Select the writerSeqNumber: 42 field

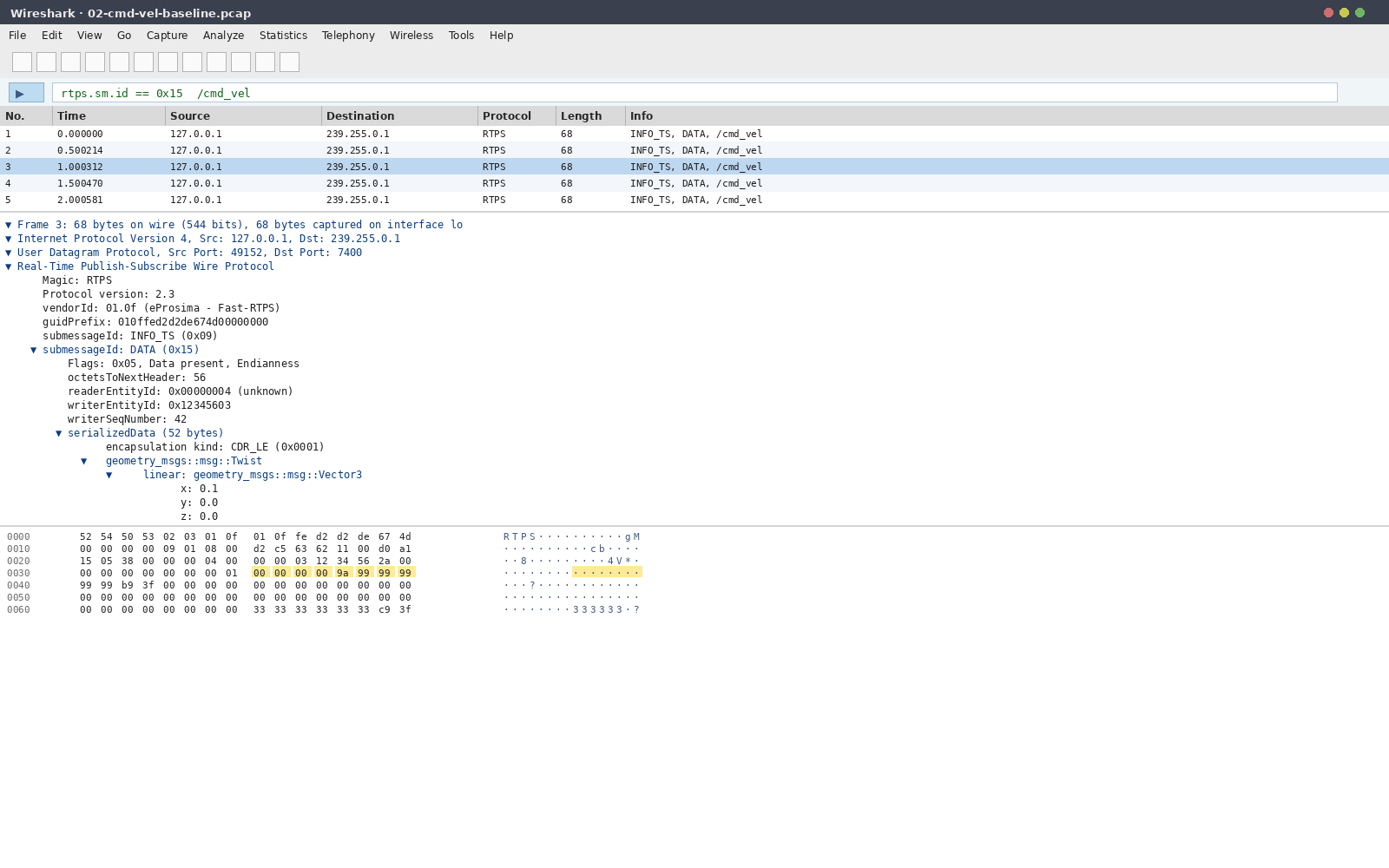[127, 419]
